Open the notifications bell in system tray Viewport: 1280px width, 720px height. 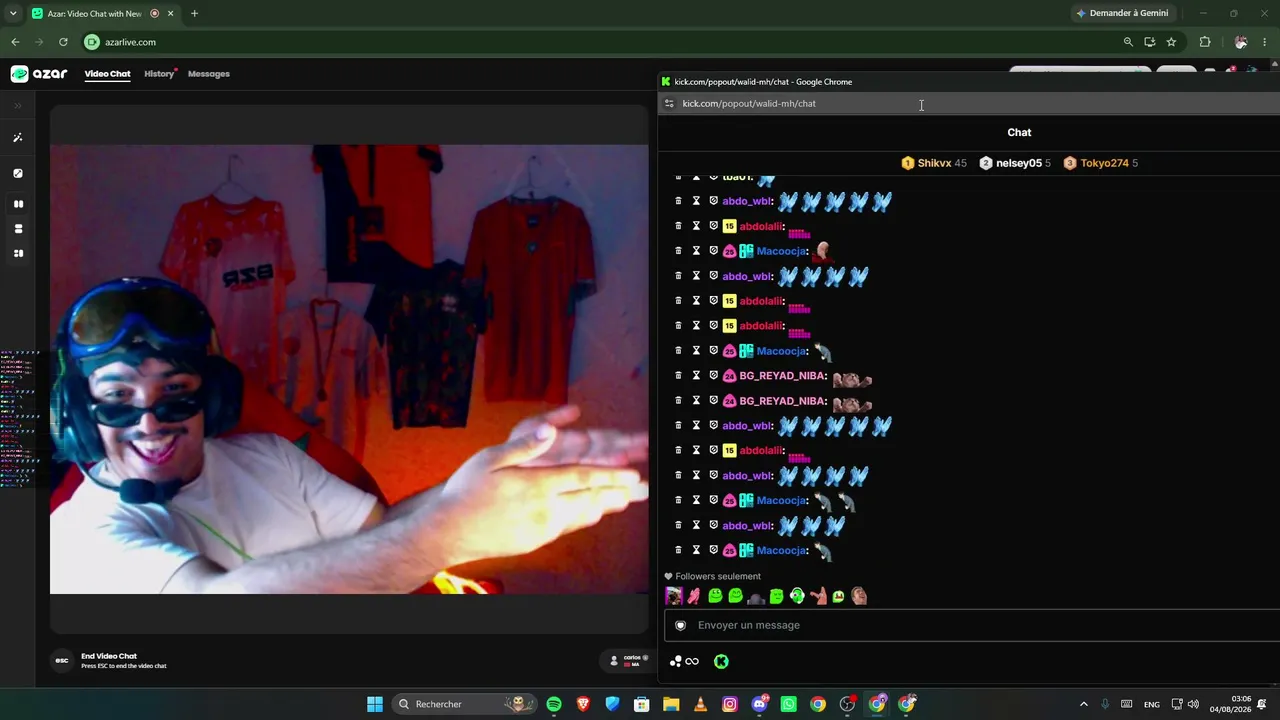point(1263,704)
